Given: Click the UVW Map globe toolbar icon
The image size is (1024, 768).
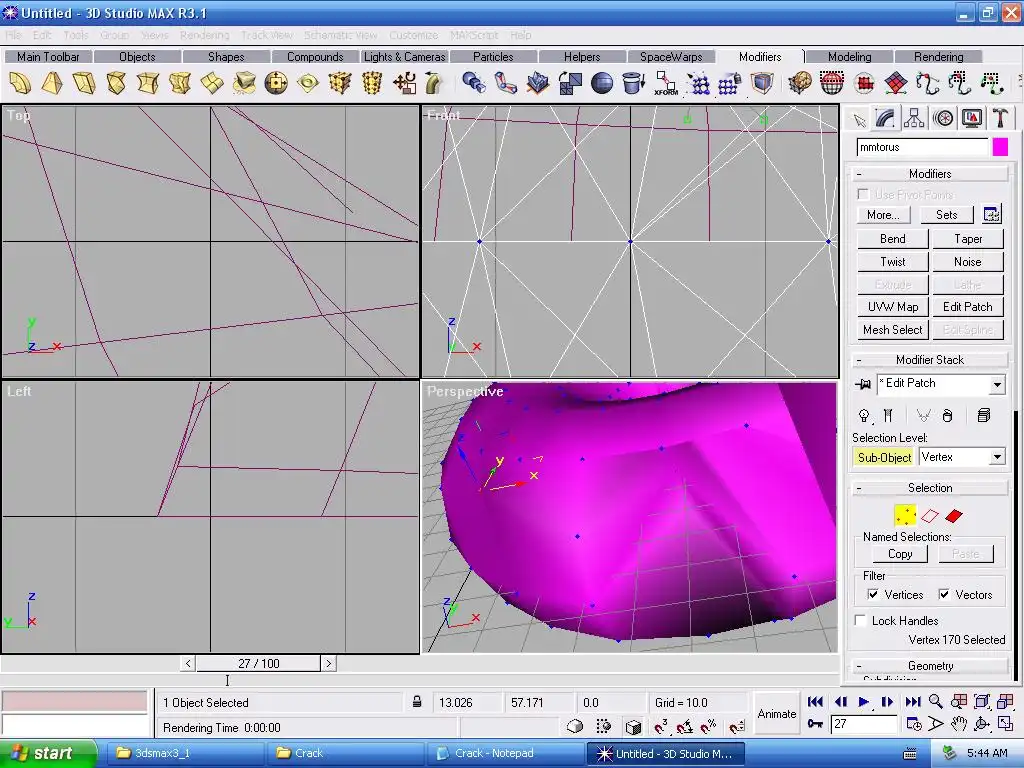Looking at the screenshot, I should (831, 83).
